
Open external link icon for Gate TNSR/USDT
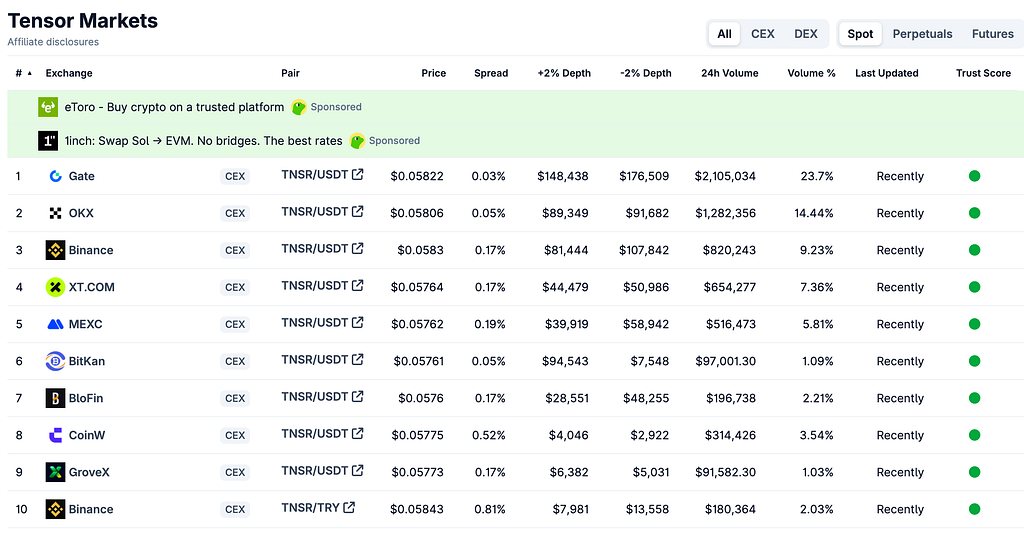358,174
